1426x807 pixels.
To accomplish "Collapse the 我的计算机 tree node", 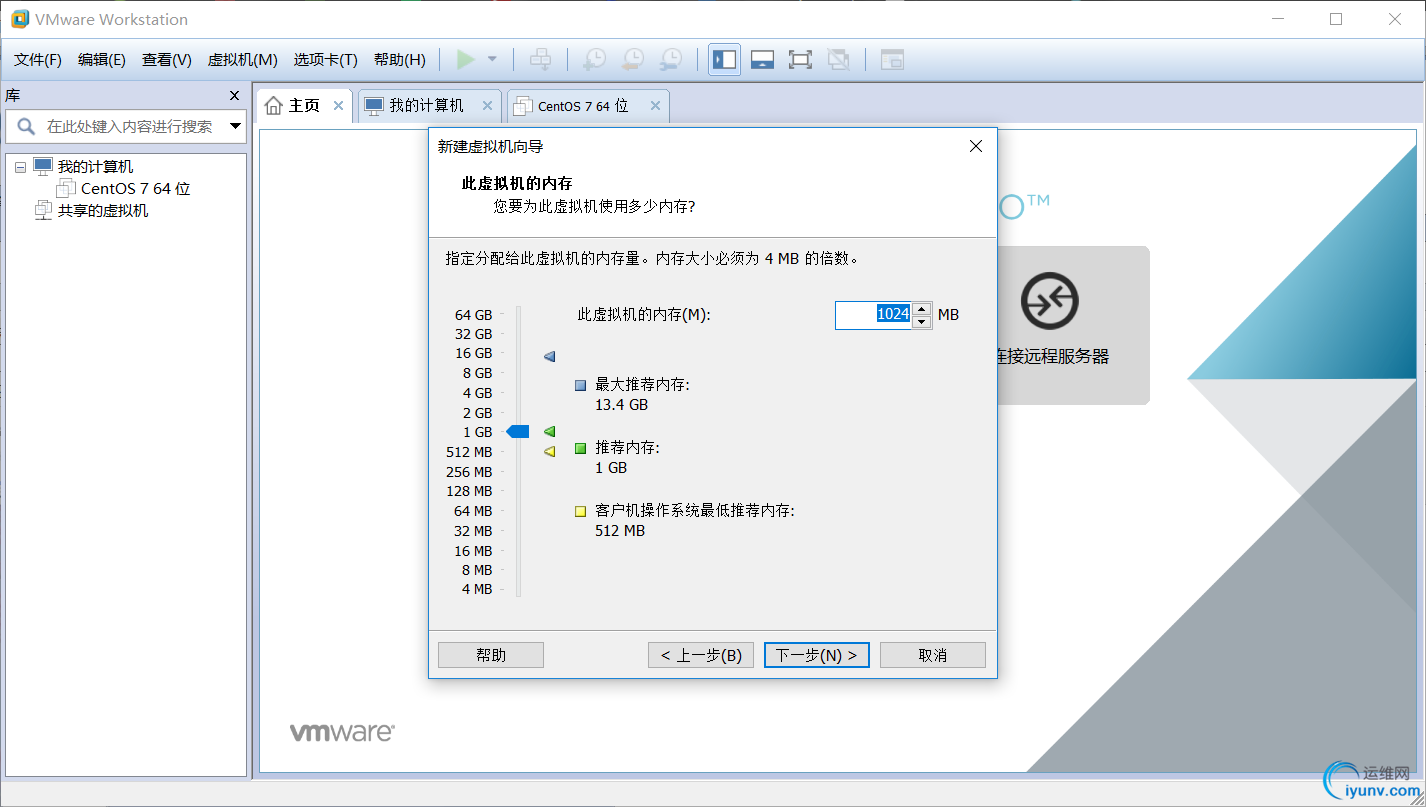I will (x=20, y=167).
